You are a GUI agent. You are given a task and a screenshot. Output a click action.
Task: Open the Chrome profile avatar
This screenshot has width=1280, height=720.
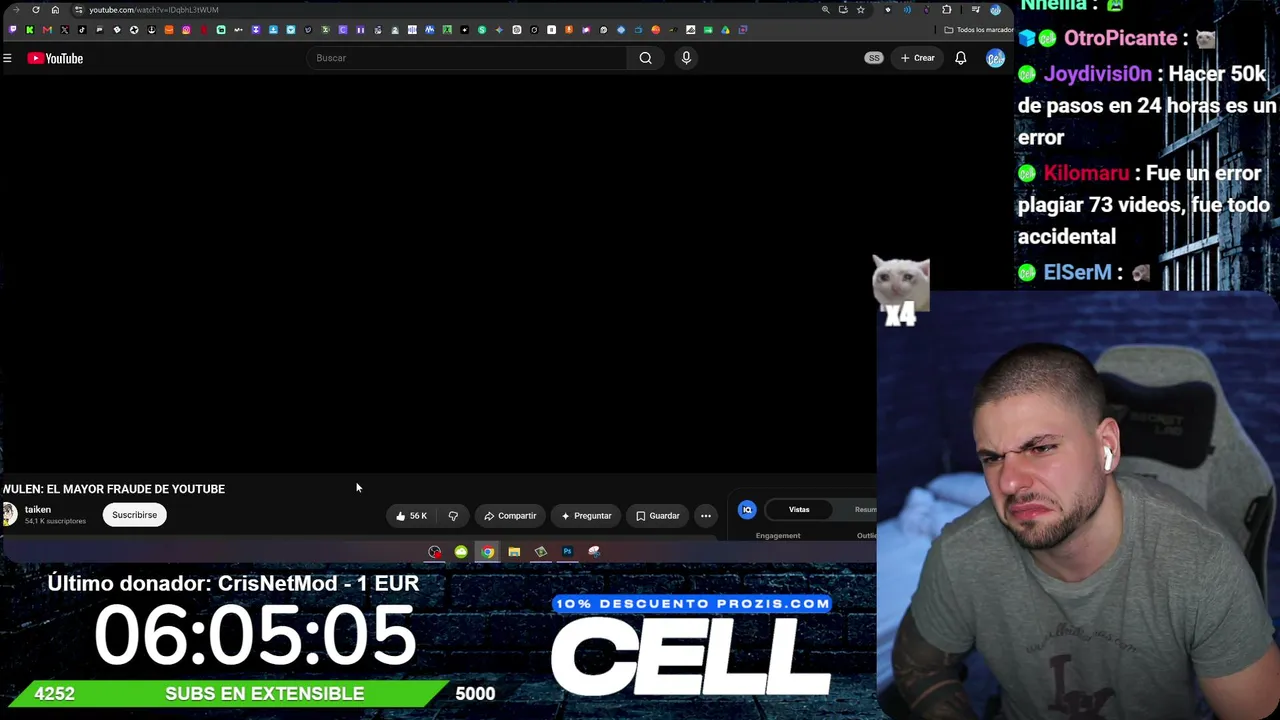[995, 10]
